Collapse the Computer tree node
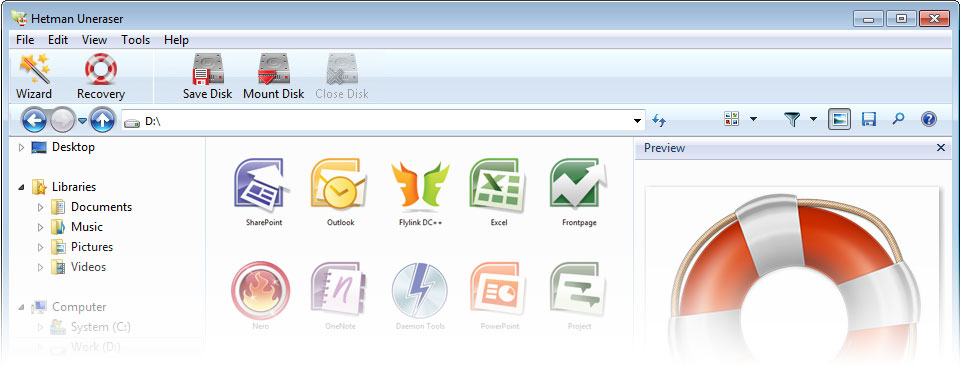960x365 pixels. point(22,307)
